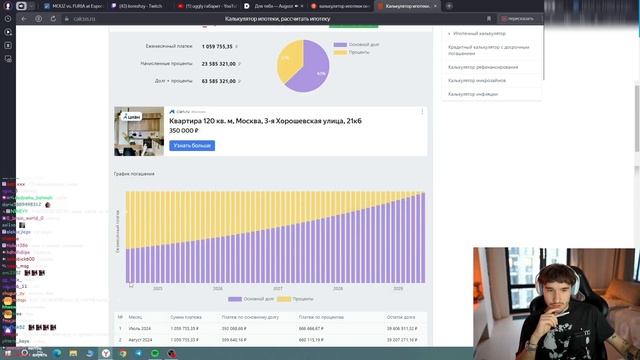Go back with the browser back arrow
Image resolution: width=640 pixels, height=360 pixels.
(x=24, y=19)
